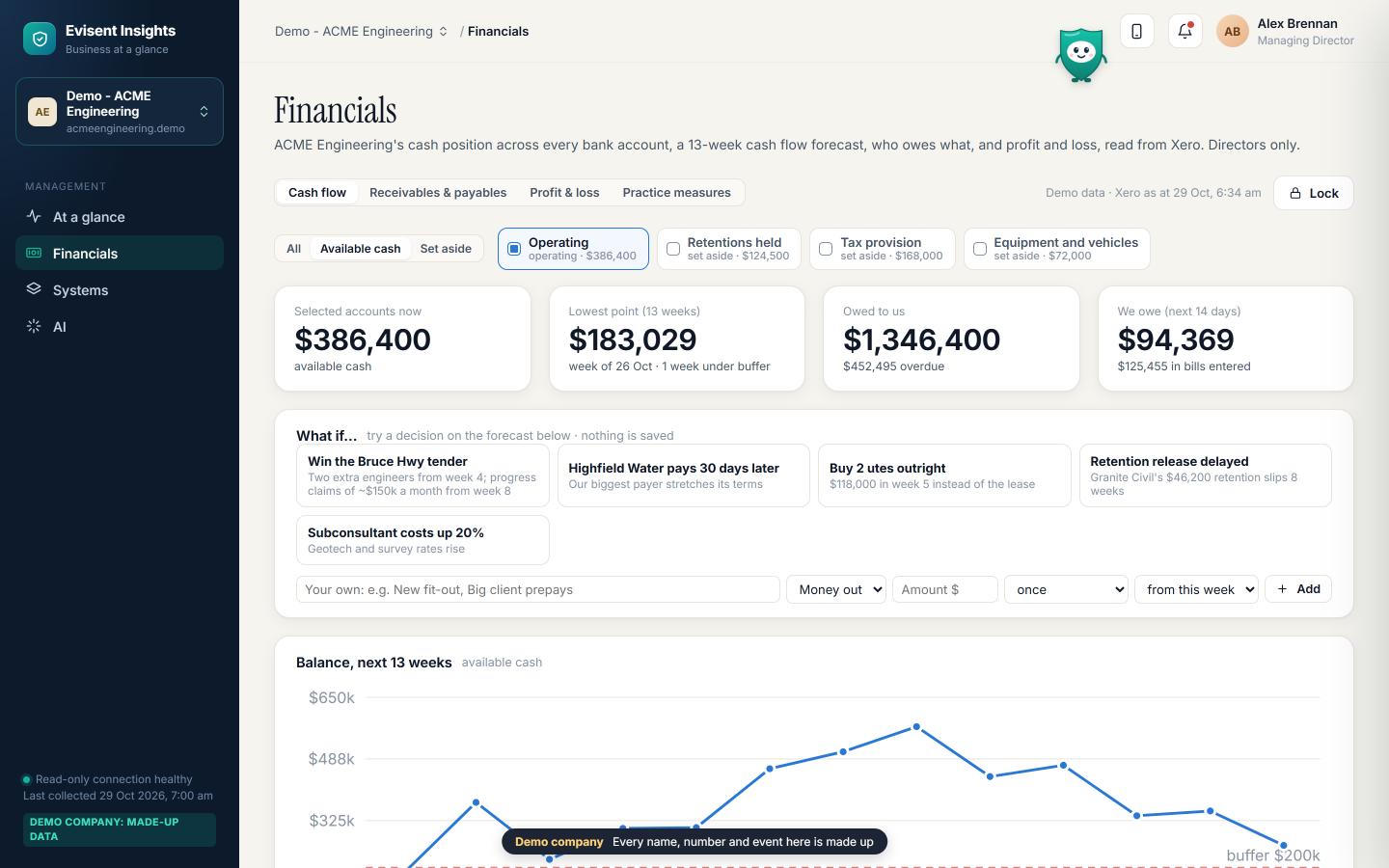1389x868 pixels.
Task: Click the Financials banknote icon in sidebar
Action: pos(34,254)
